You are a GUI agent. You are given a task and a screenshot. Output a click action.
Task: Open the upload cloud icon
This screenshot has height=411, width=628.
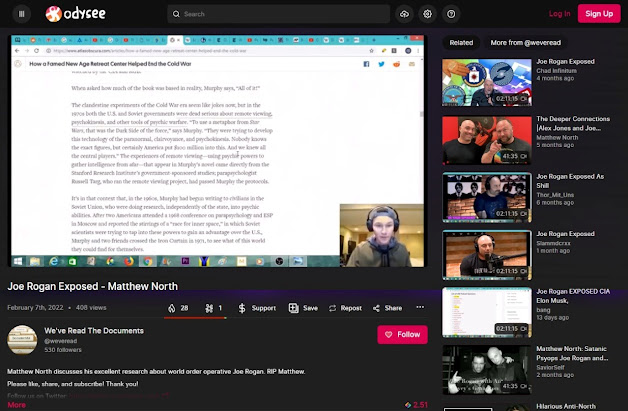click(x=405, y=14)
